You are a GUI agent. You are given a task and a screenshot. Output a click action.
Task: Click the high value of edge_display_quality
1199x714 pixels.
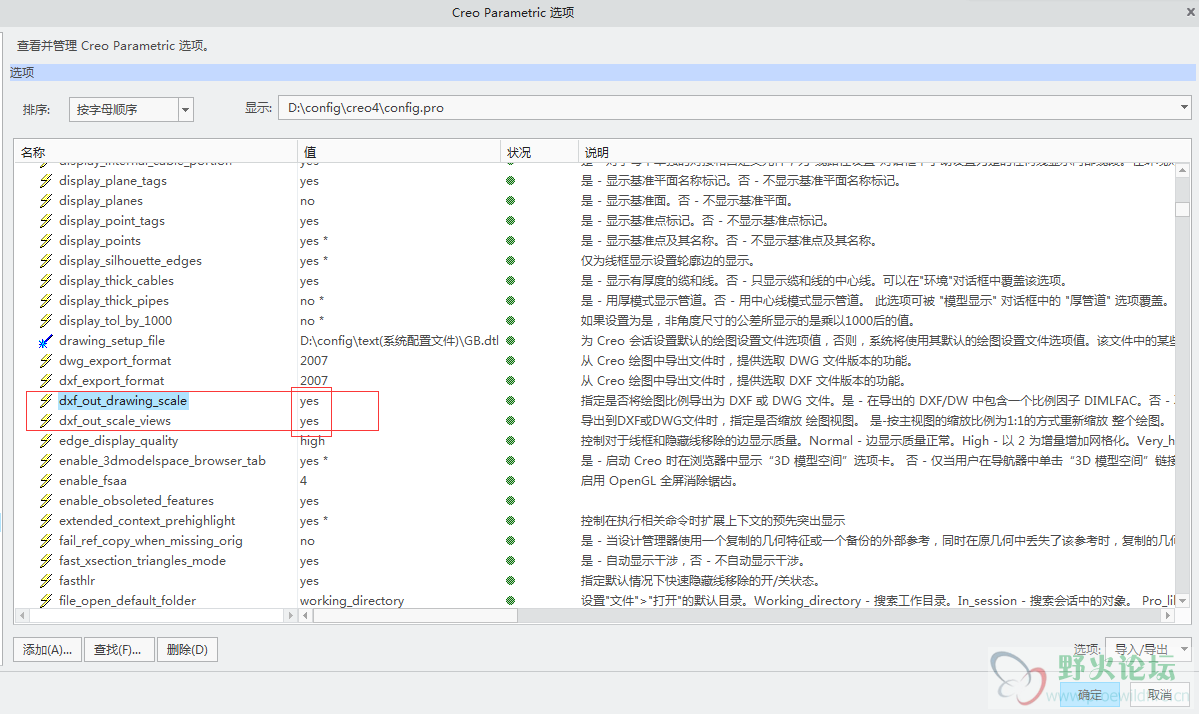[x=312, y=441]
